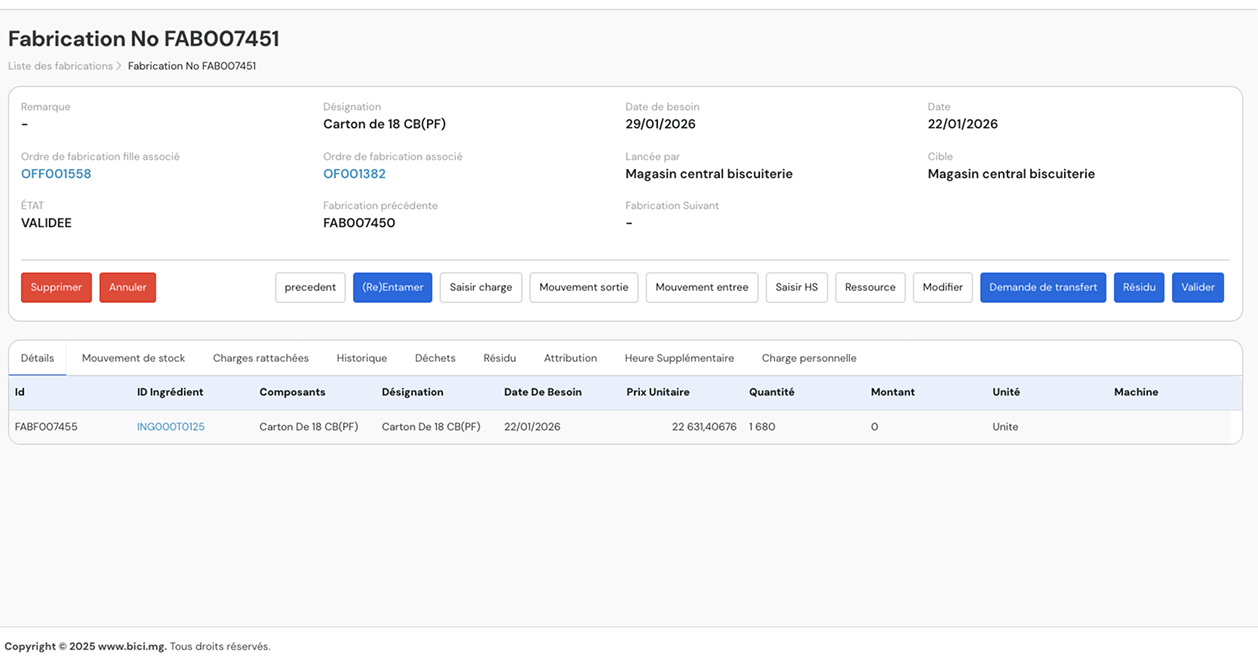Click the Machine column header
This screenshot has height=664, width=1258.
point(1136,392)
